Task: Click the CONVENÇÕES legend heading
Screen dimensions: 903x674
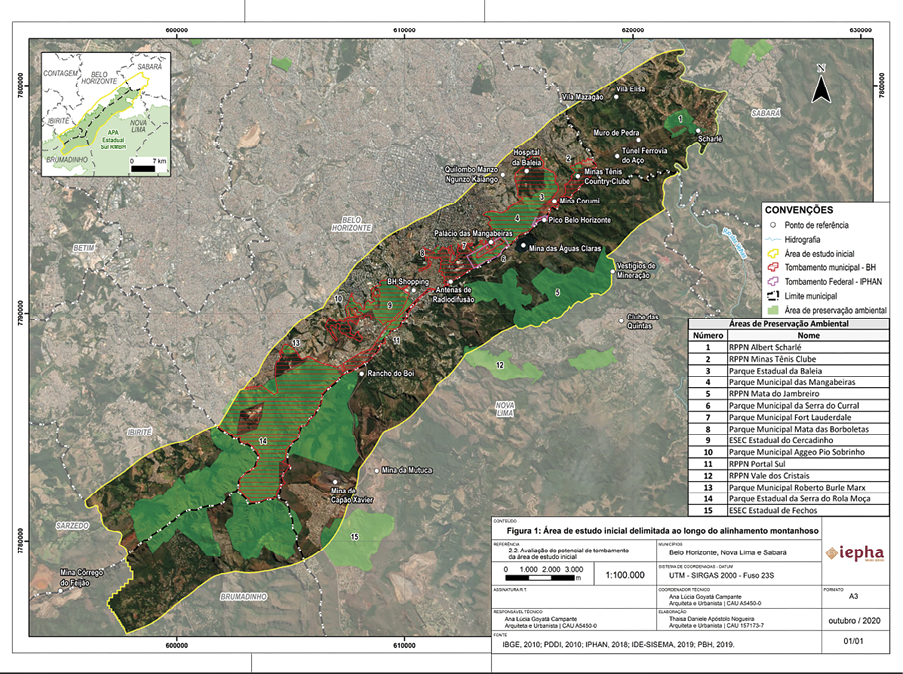Action: tap(799, 211)
